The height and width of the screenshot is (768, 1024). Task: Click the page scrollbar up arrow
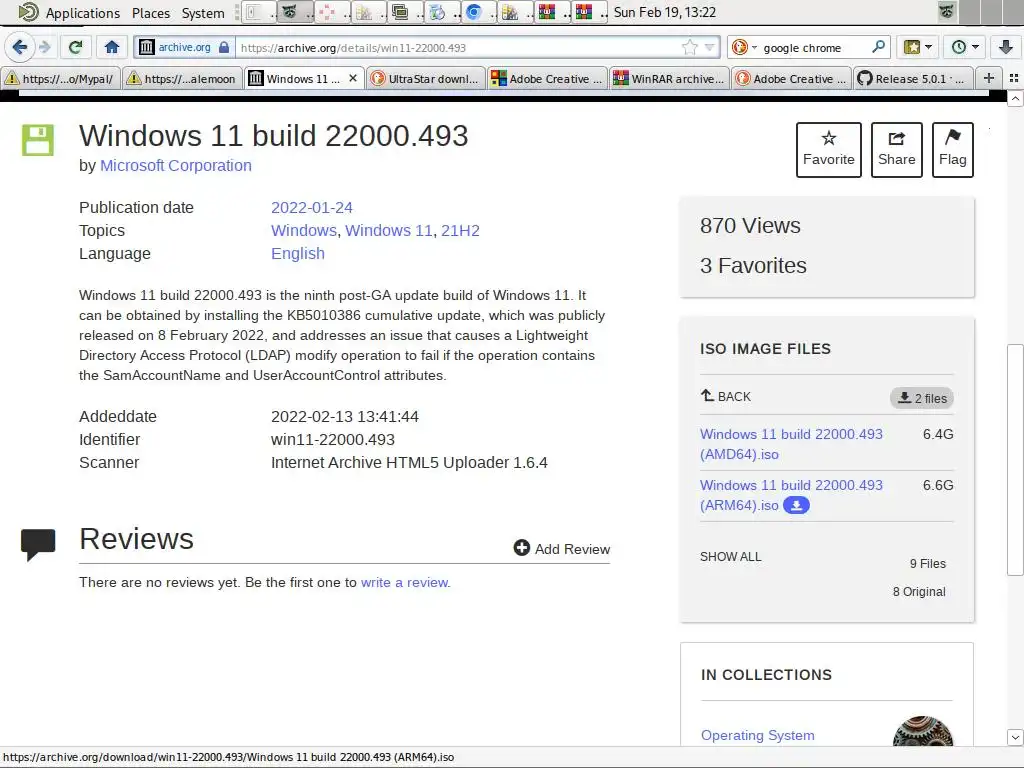1015,99
